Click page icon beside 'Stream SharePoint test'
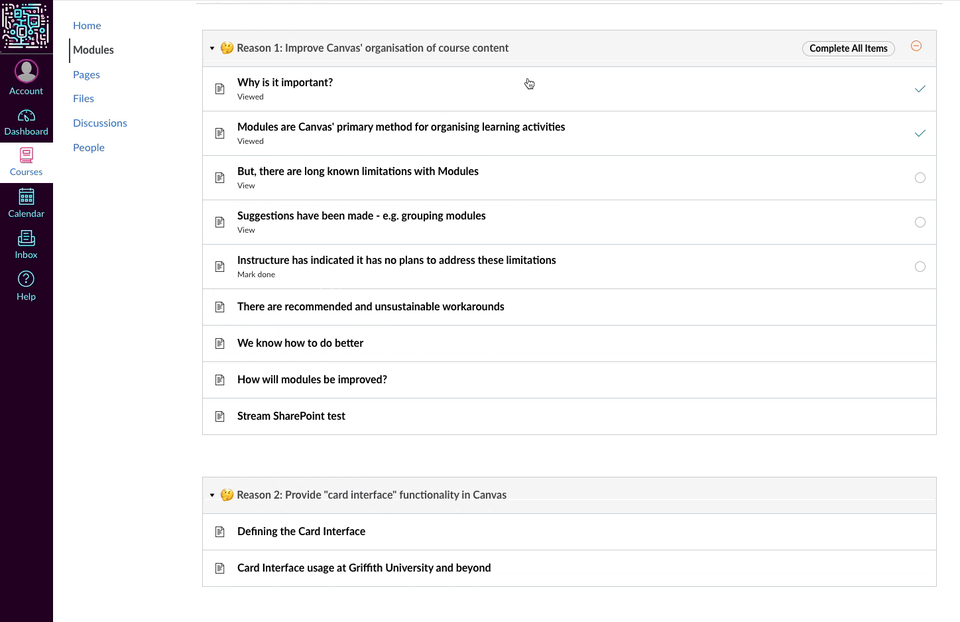960x622 pixels. pos(220,416)
